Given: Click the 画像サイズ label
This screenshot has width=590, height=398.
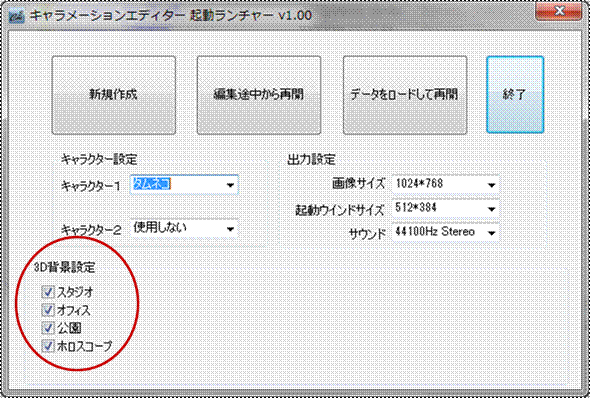Looking at the screenshot, I should pyautogui.click(x=359, y=184).
